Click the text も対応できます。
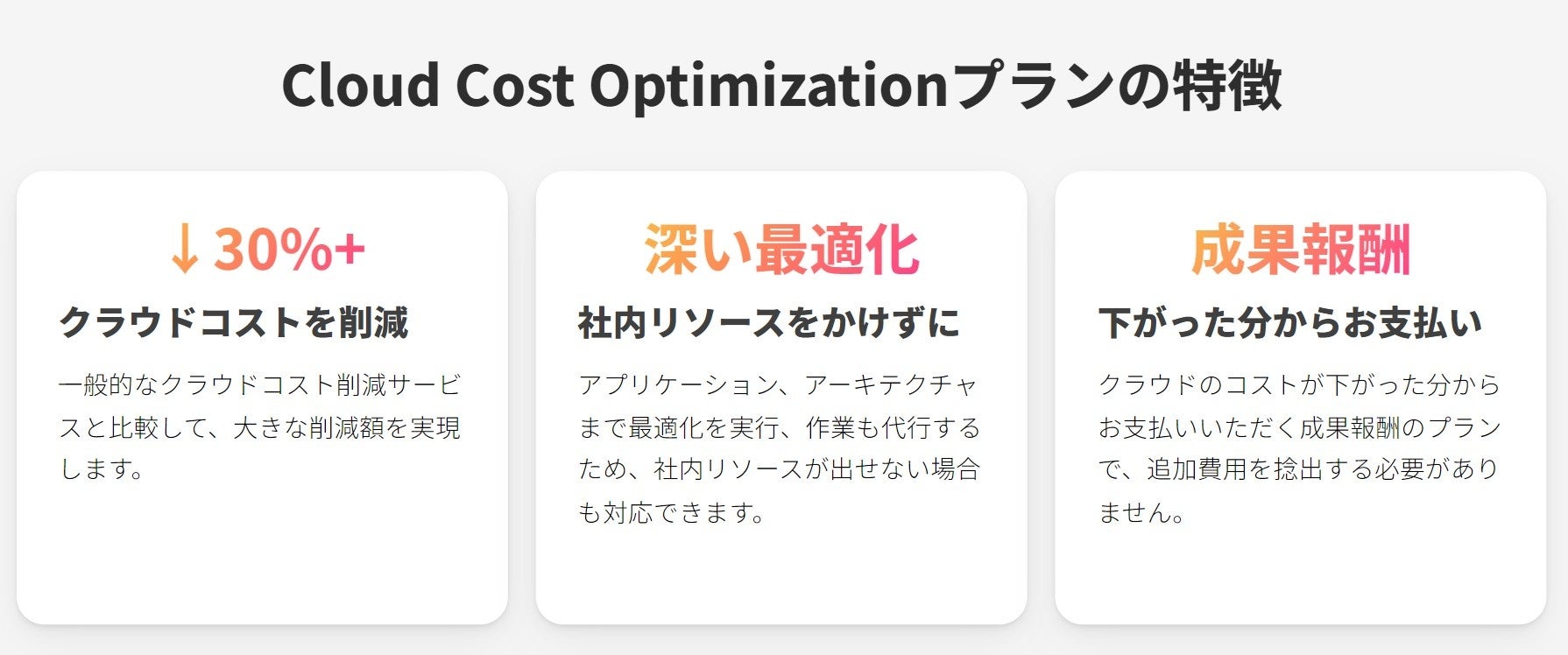The height and width of the screenshot is (655, 1568). tap(672, 512)
